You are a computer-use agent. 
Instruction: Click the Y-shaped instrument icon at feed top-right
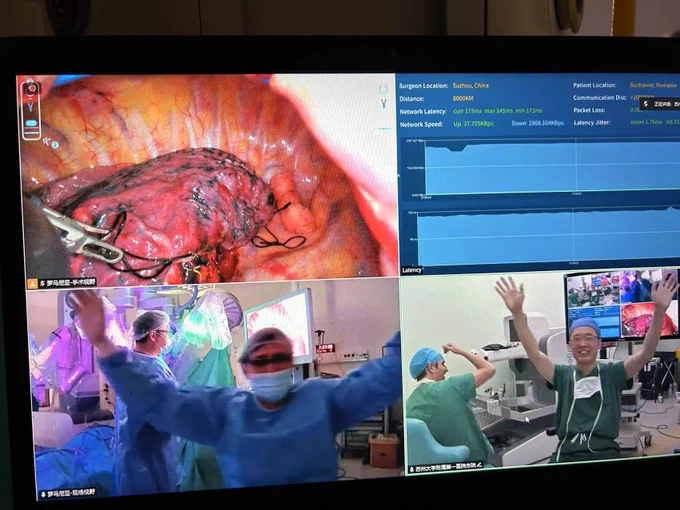(382, 103)
